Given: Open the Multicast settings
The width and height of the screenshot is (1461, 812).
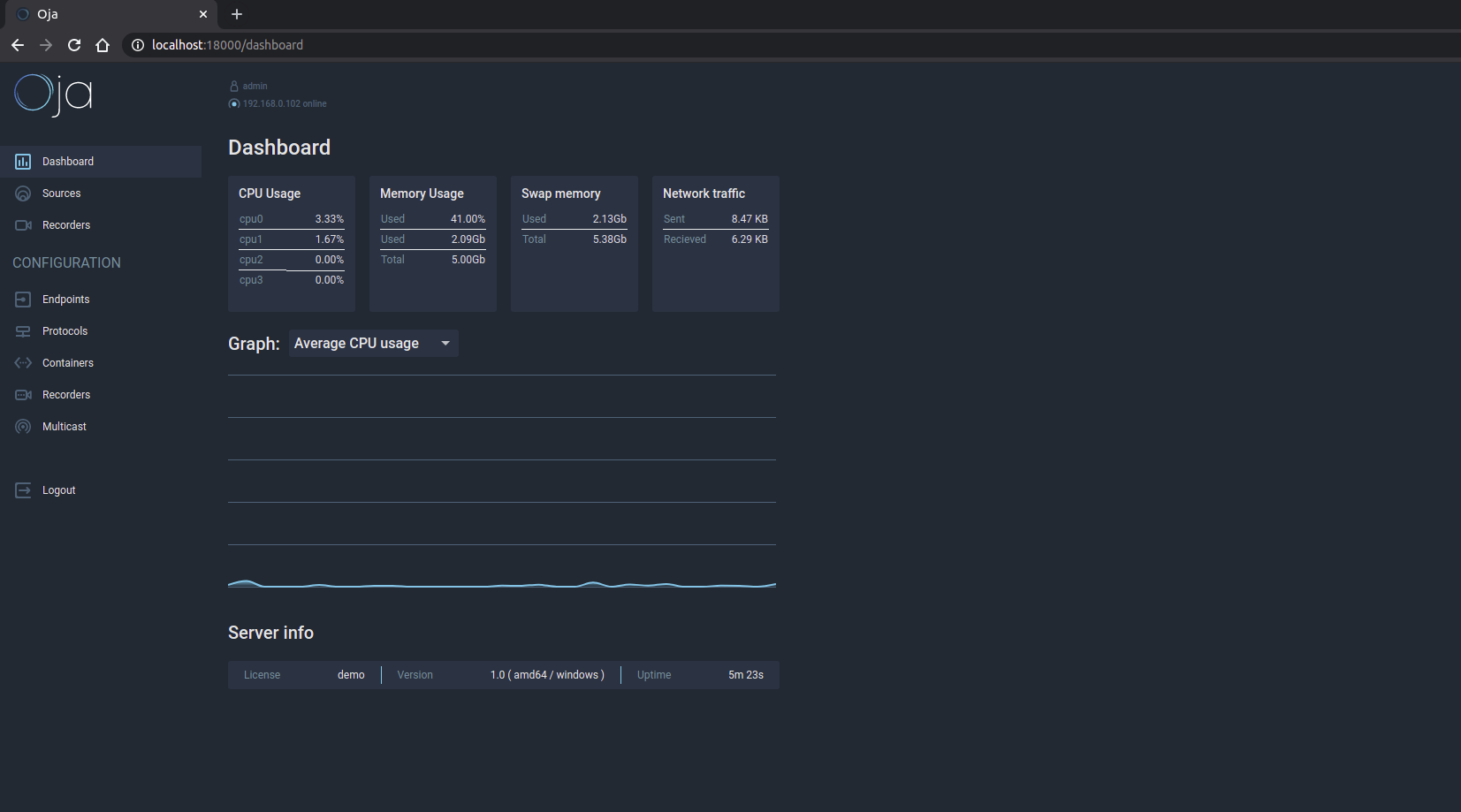Looking at the screenshot, I should pos(101,427).
